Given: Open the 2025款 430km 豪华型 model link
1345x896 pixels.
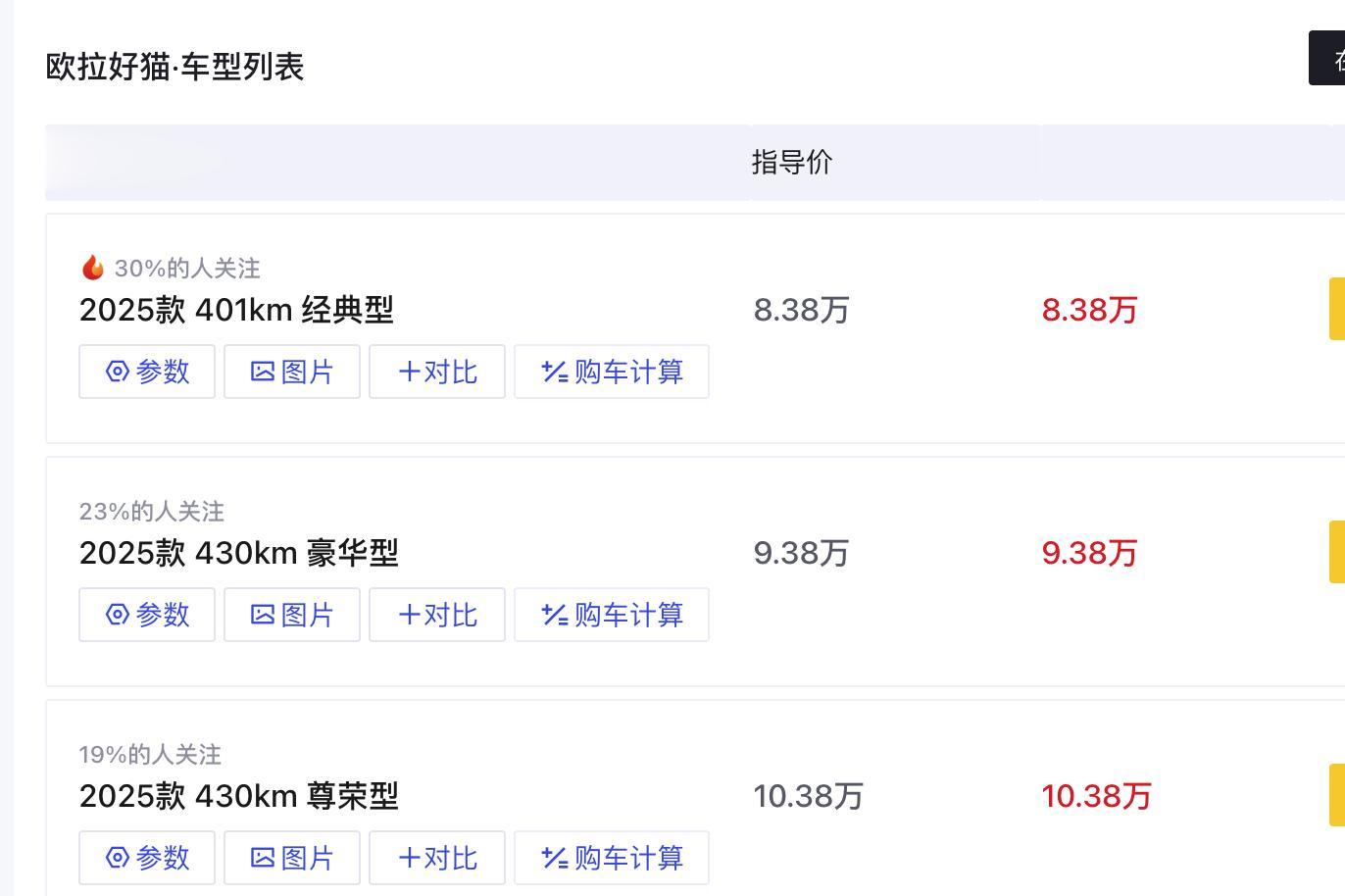Looking at the screenshot, I should pos(238,553).
